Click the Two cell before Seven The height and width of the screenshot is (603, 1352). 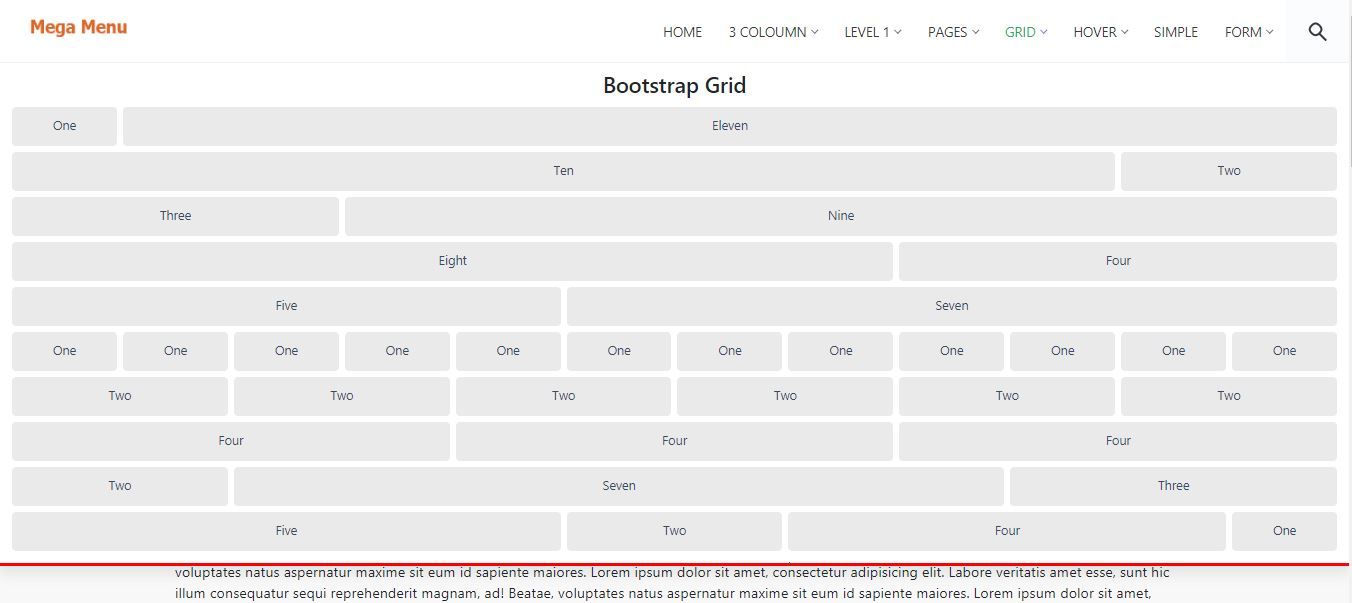coord(120,486)
